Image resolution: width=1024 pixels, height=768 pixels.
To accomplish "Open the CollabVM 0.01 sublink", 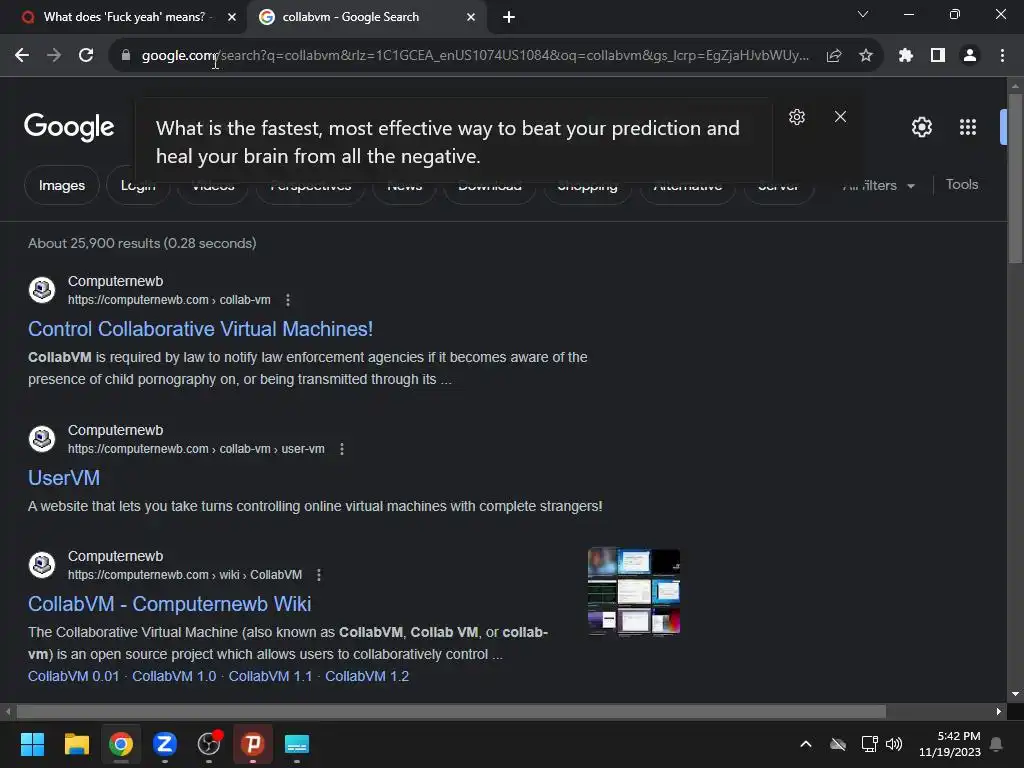I will (x=74, y=676).
